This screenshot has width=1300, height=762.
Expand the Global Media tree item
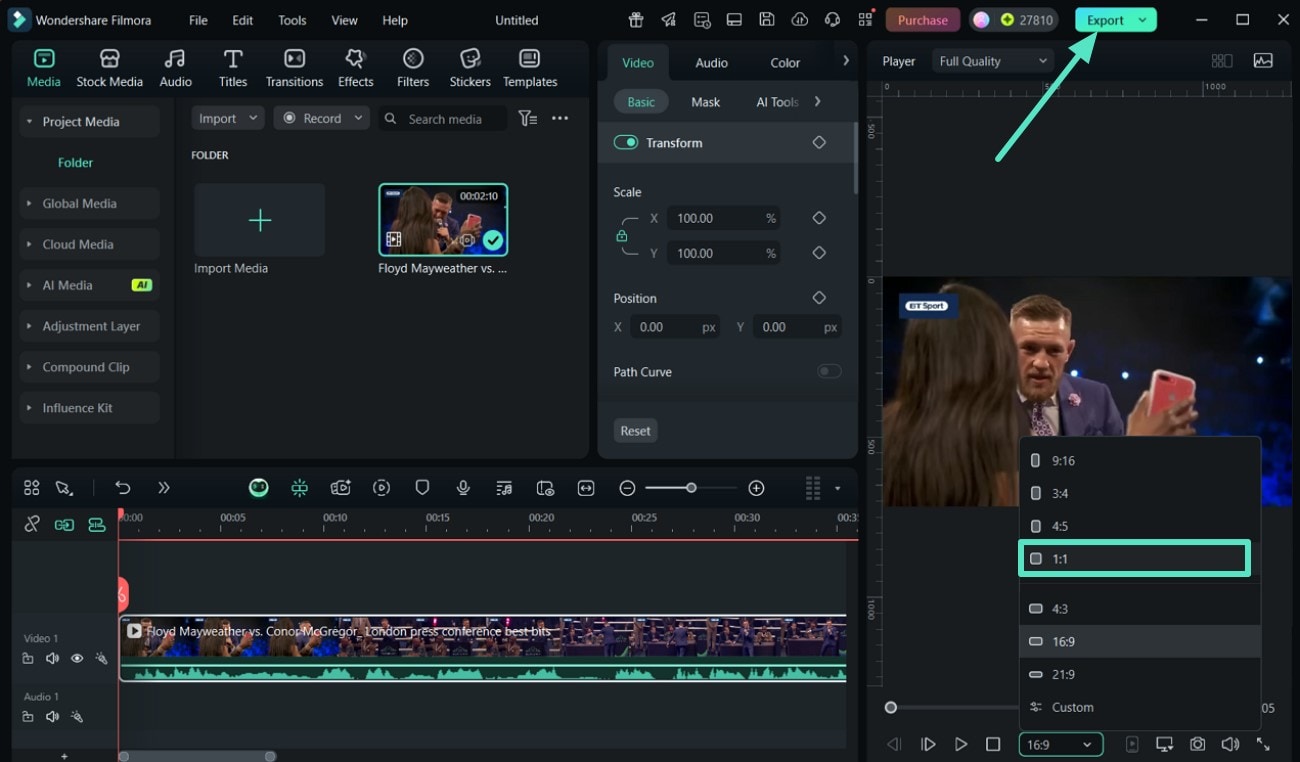(28, 203)
